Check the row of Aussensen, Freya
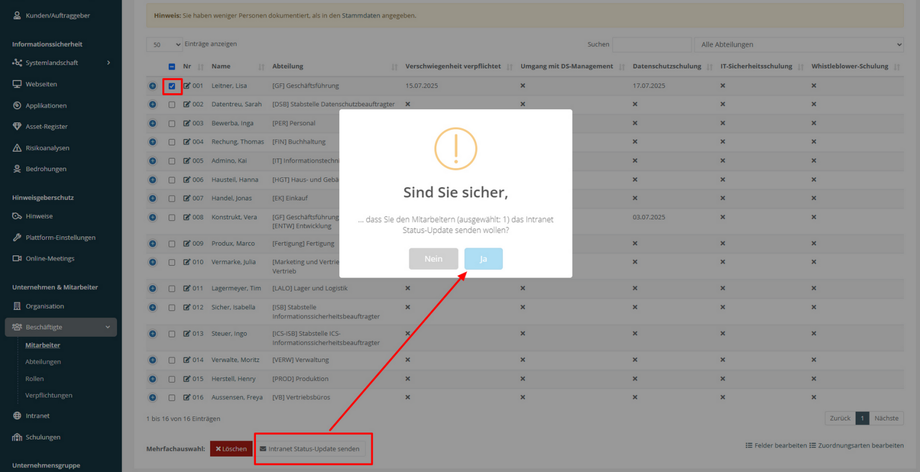Screen dimensions: 920x472 tap(172, 398)
